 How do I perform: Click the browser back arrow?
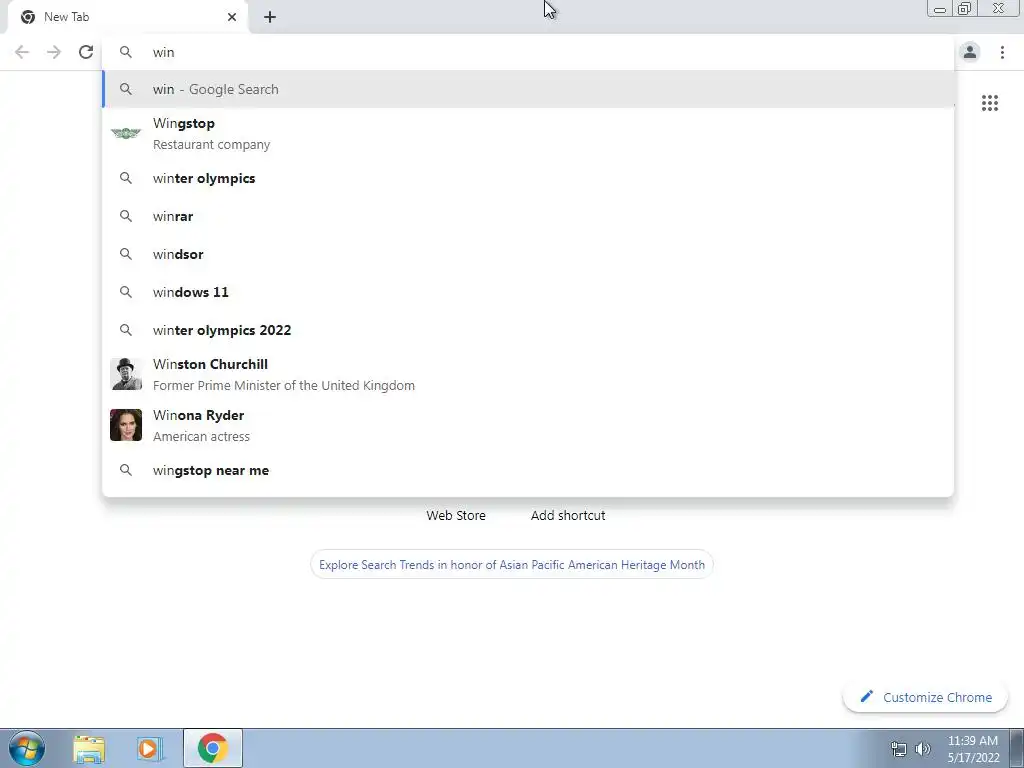22,52
